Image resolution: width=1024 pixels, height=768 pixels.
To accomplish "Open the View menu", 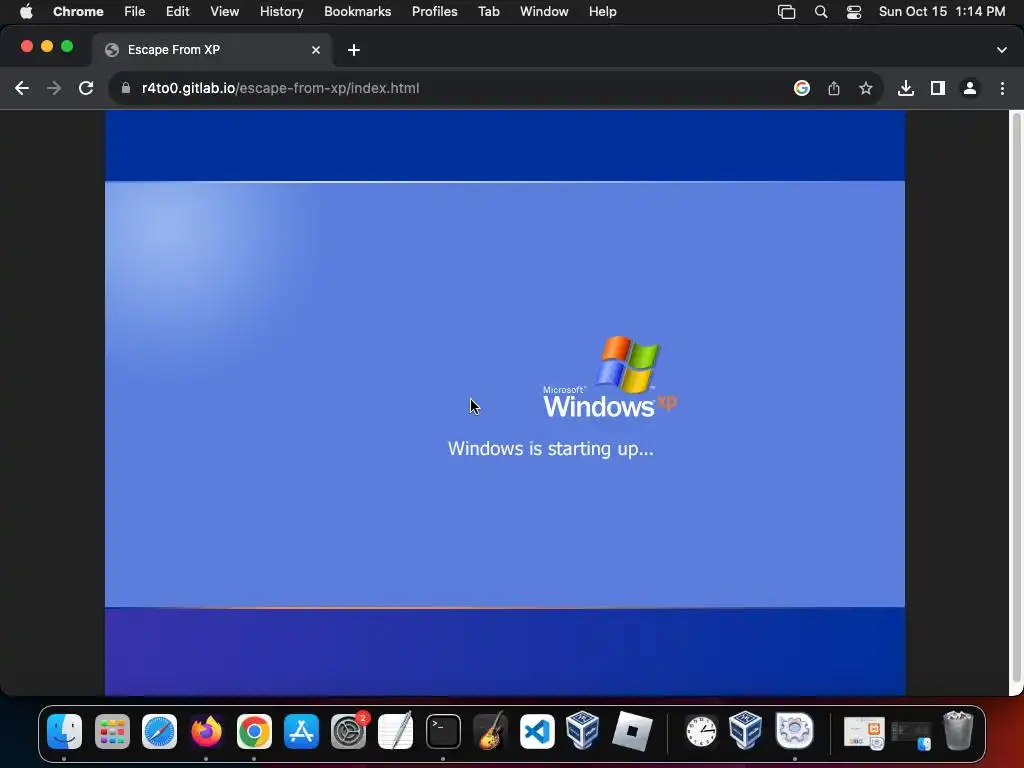I will (x=225, y=12).
